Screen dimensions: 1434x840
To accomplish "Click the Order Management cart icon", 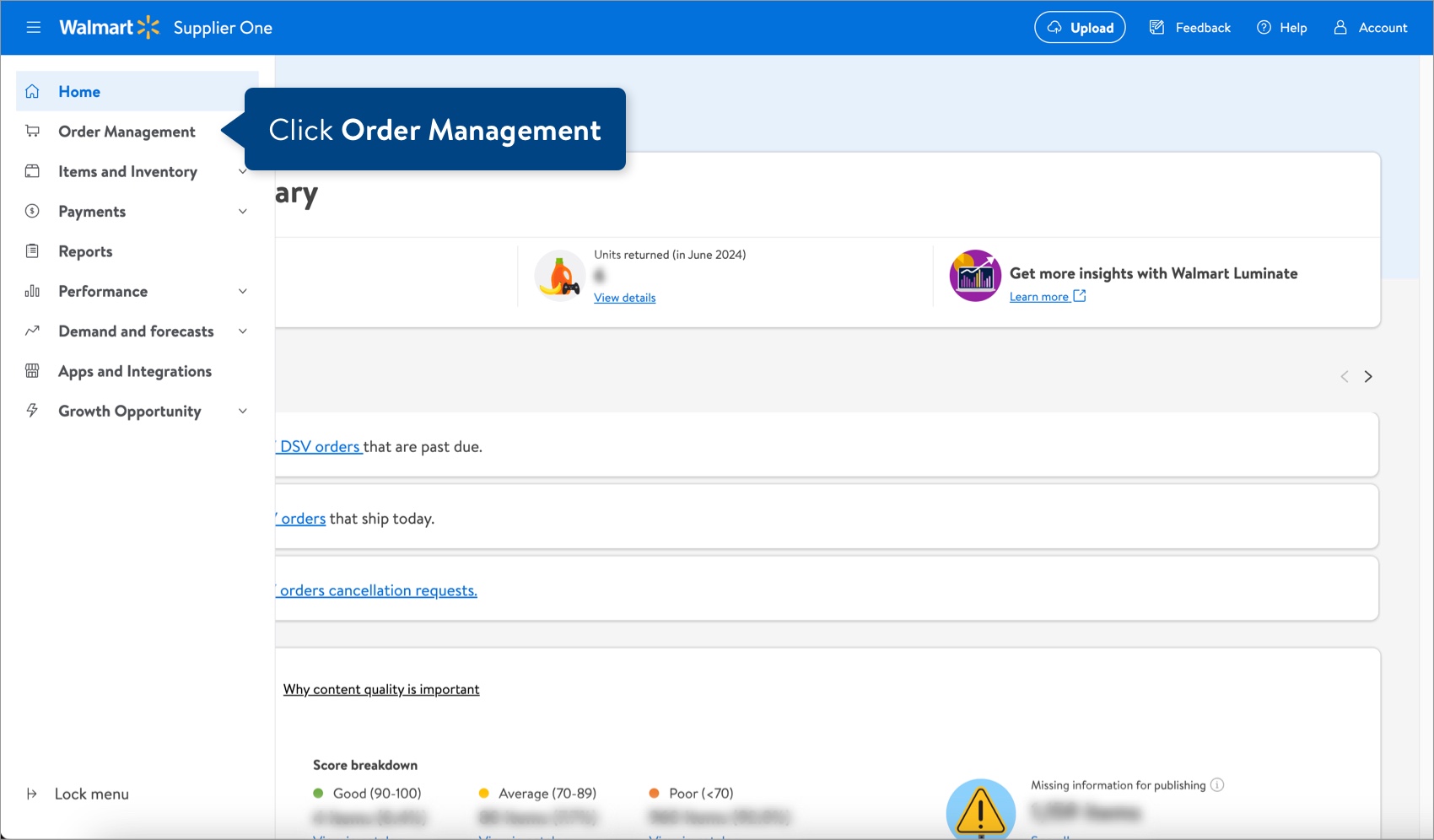I will coord(32,131).
